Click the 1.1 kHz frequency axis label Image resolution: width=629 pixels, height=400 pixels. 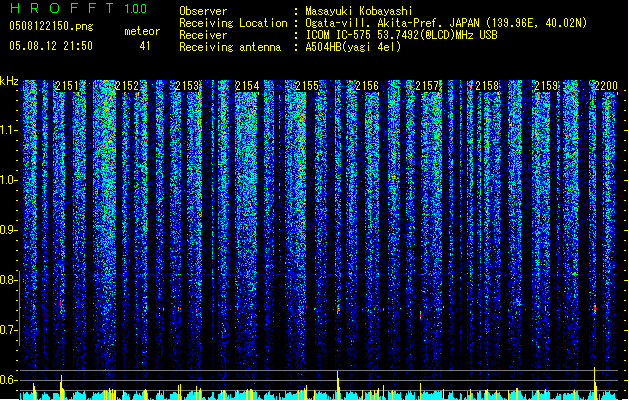[x=8, y=130]
